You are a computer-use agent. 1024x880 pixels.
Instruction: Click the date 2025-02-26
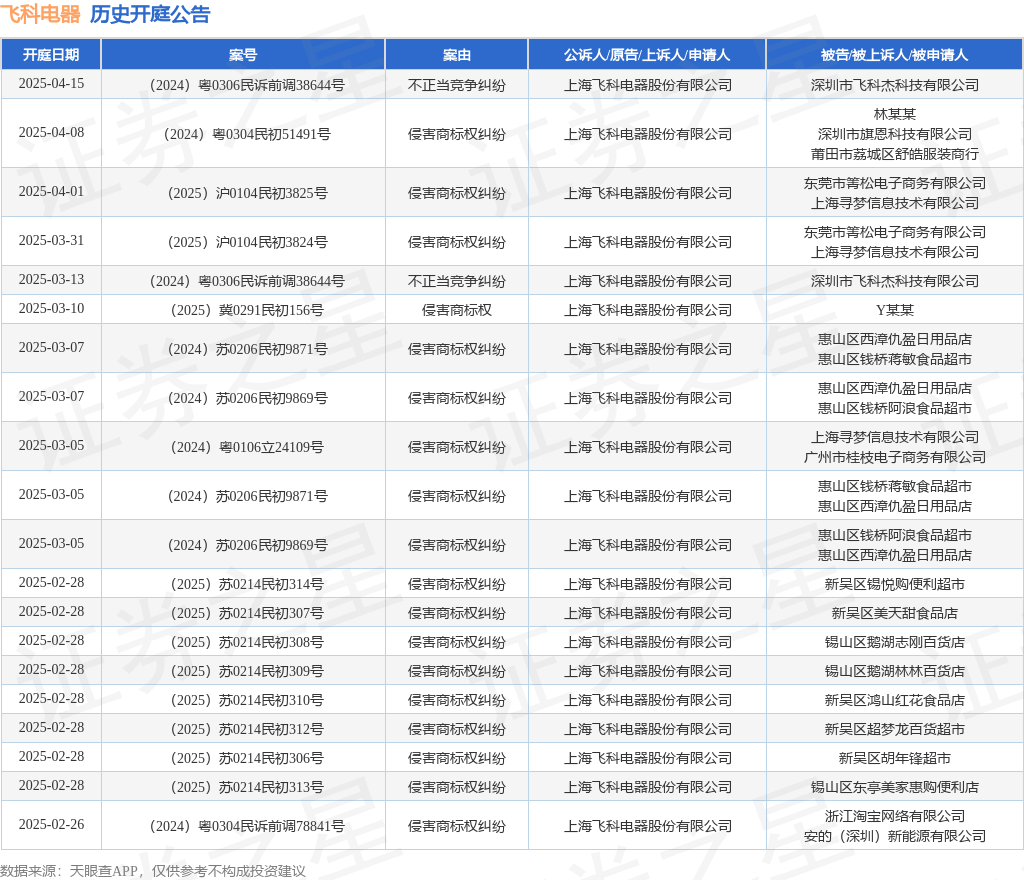click(x=51, y=825)
